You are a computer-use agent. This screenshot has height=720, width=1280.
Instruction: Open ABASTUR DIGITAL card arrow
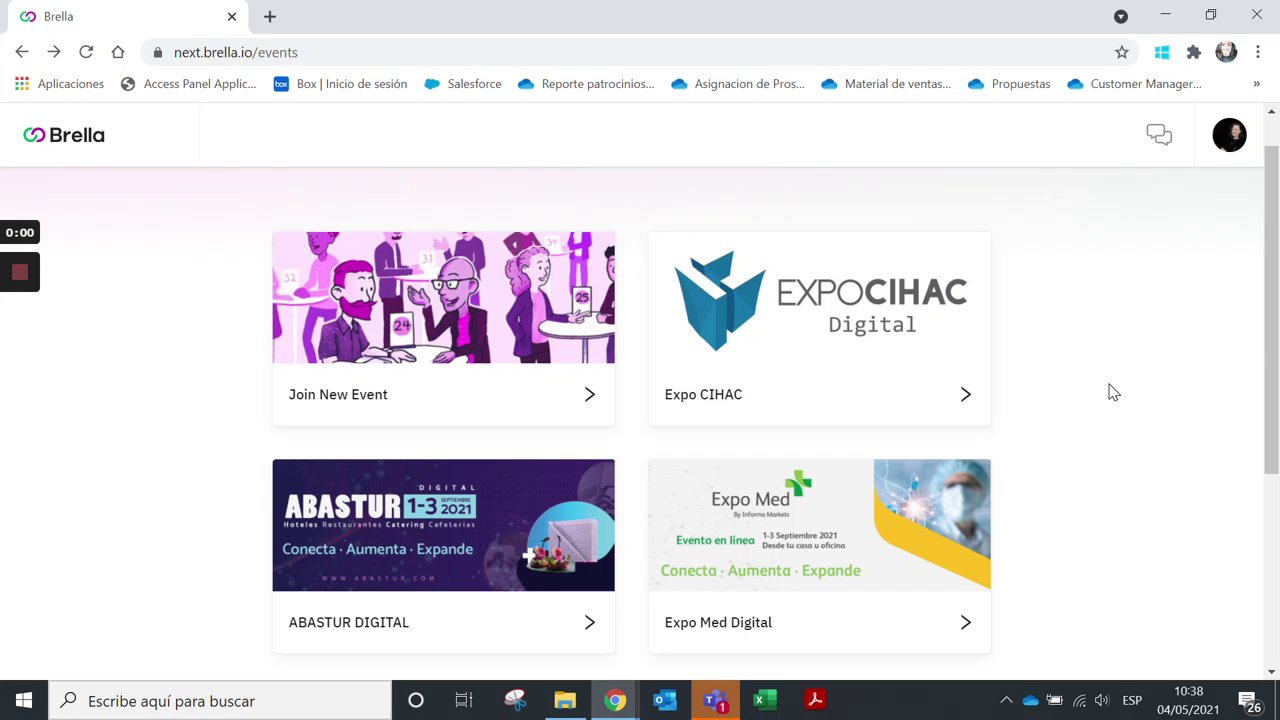click(x=590, y=623)
